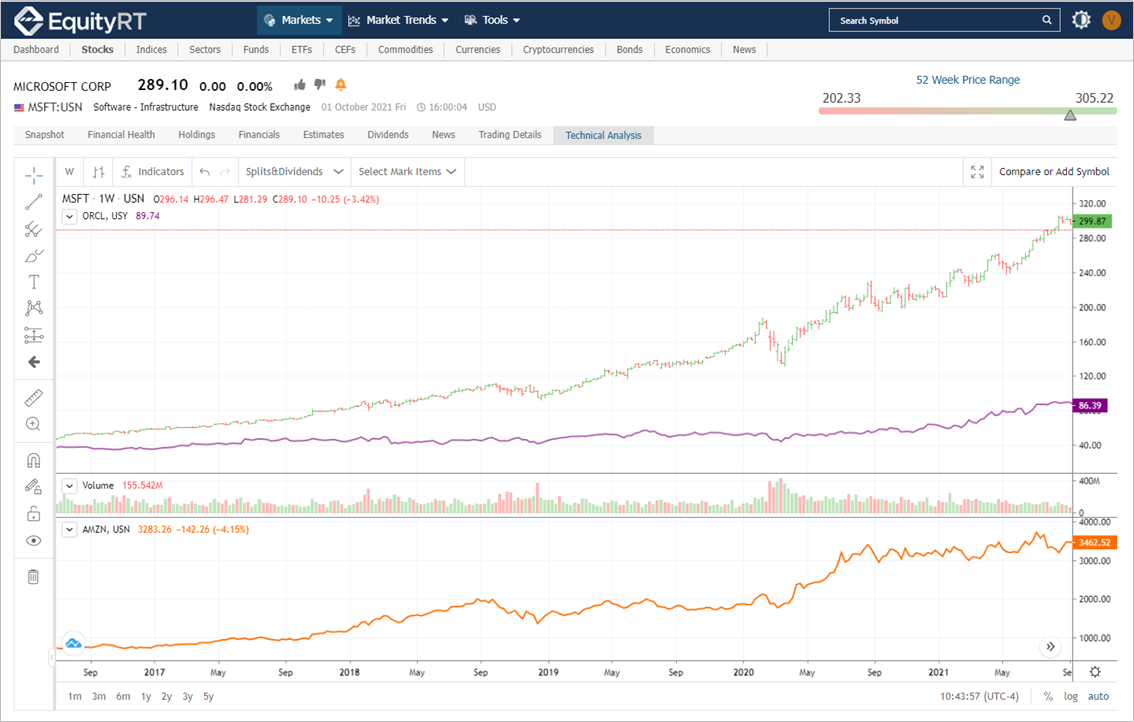Set the chart range to 1m
This screenshot has width=1134, height=722.
coord(74,696)
